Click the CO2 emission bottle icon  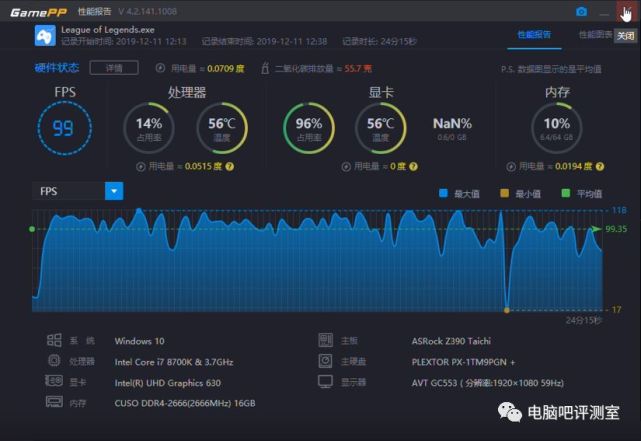click(265, 68)
